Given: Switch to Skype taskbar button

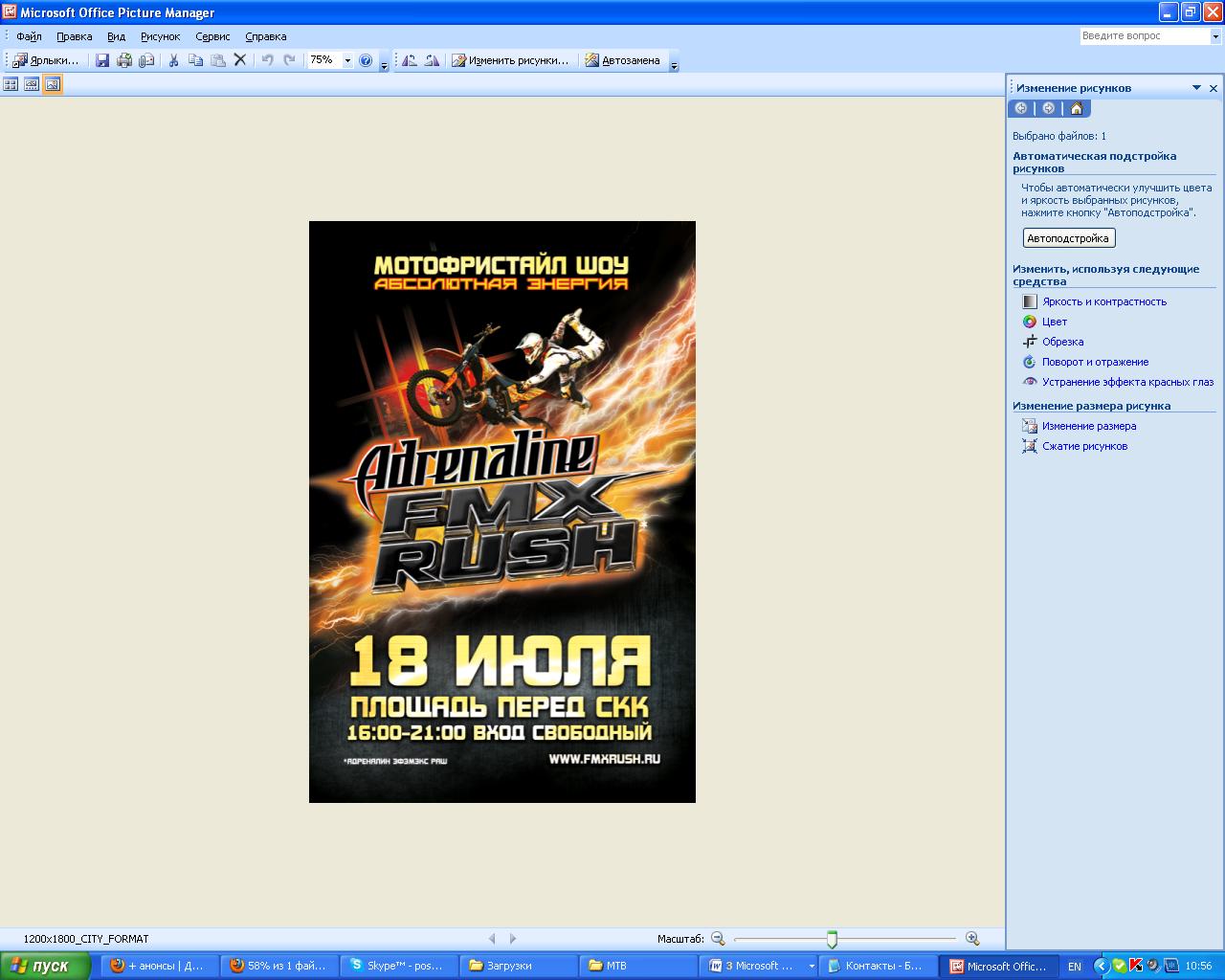Looking at the screenshot, I should click(x=400, y=966).
